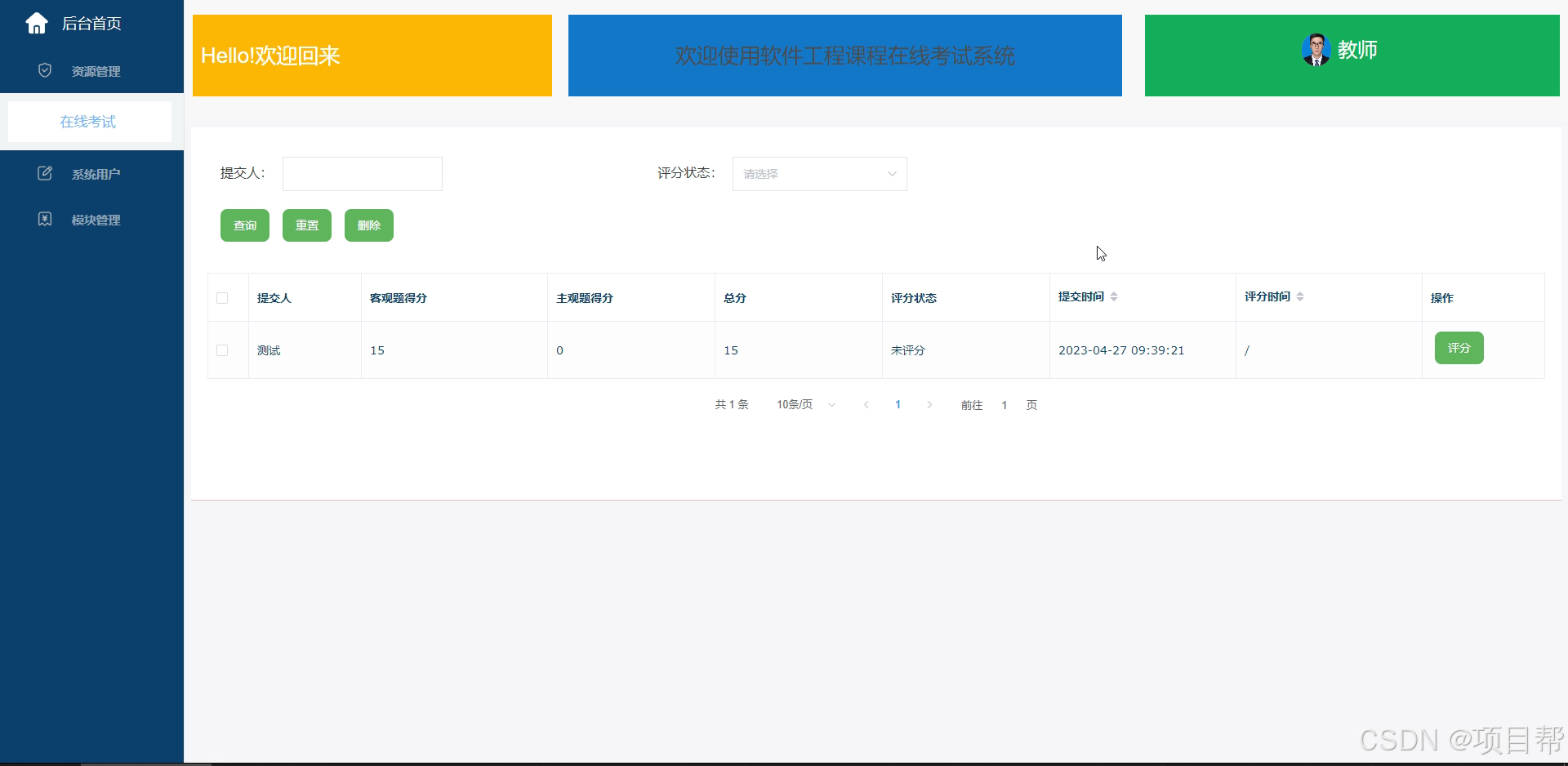Go to next page arrow in pagination
The height and width of the screenshot is (766, 1568).
point(929,405)
